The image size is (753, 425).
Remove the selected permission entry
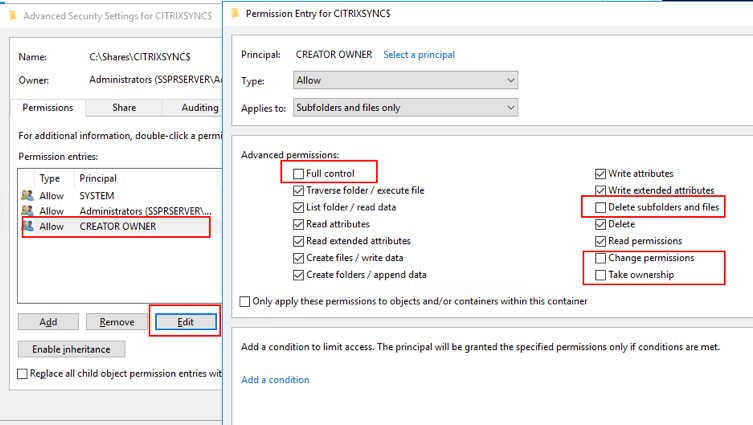coord(117,322)
